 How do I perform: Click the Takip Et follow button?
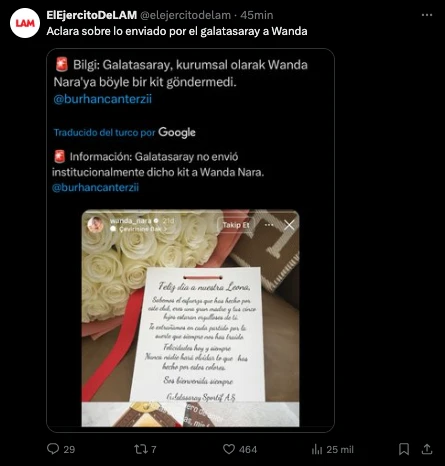[236, 225]
